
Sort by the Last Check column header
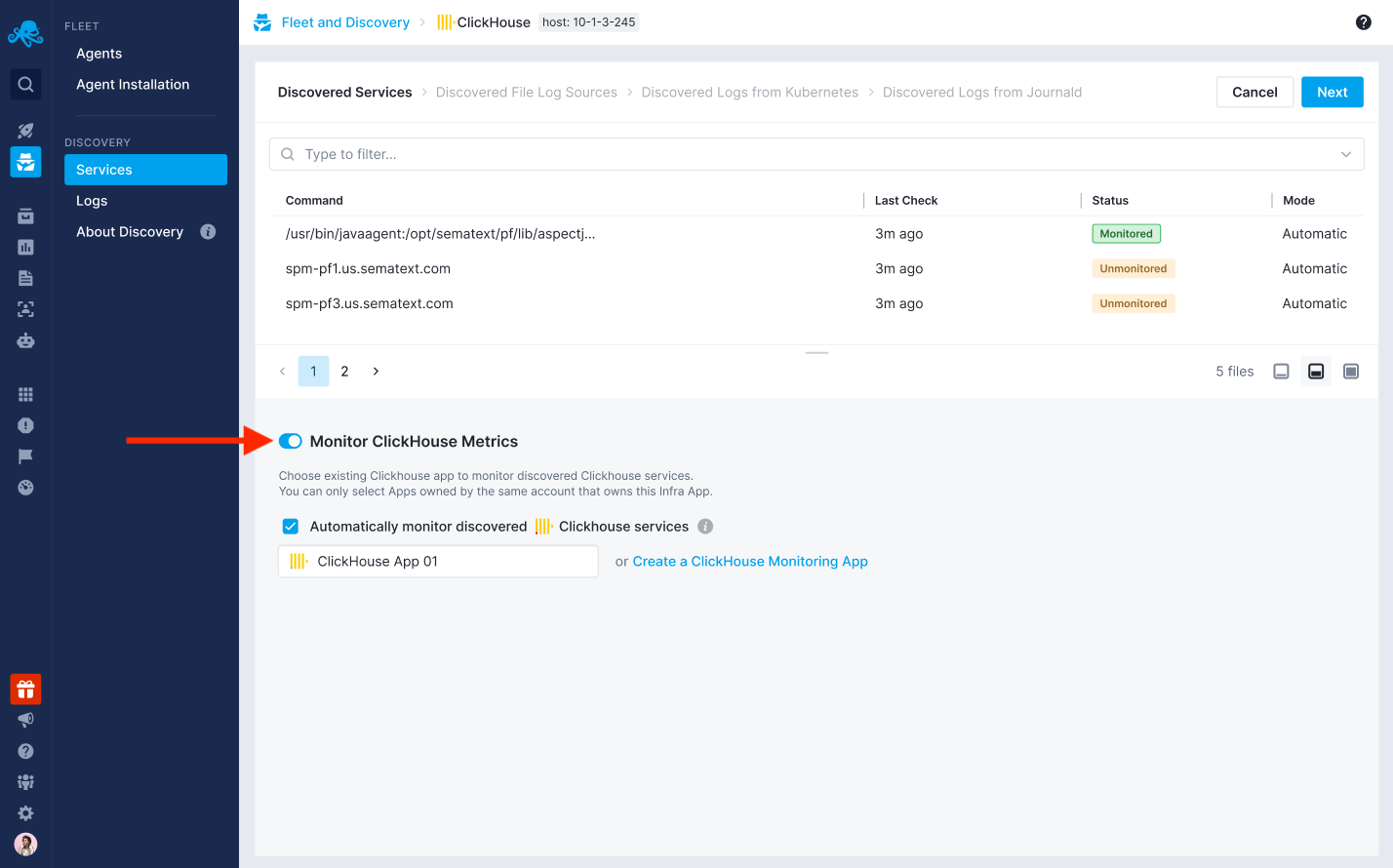(906, 201)
